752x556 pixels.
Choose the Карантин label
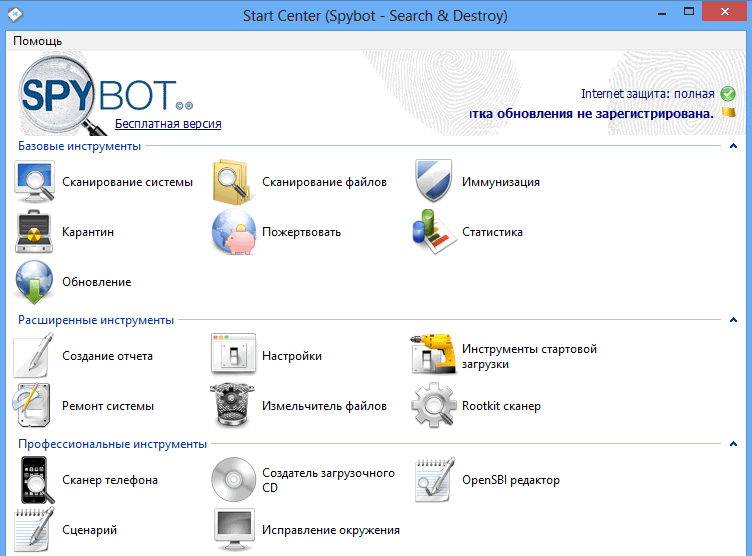(88, 232)
